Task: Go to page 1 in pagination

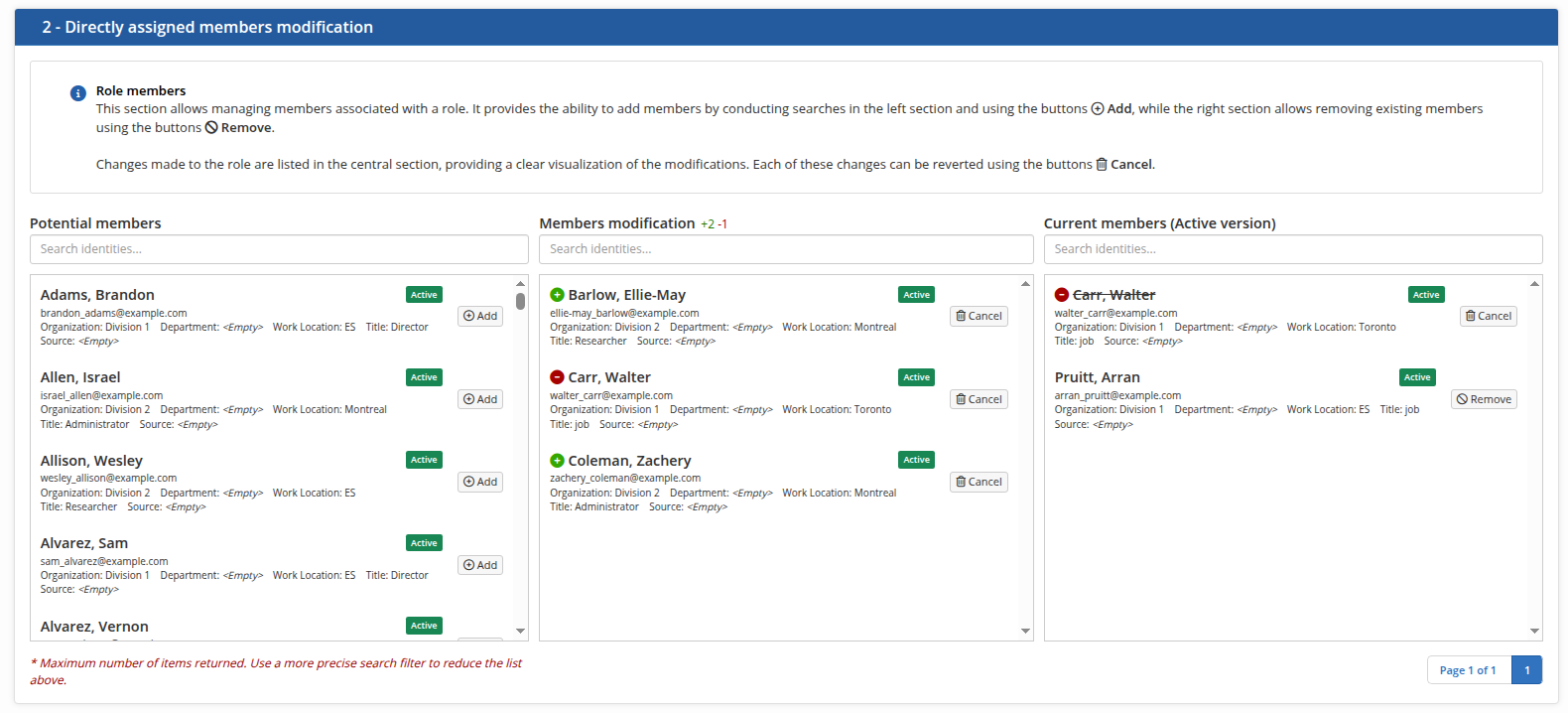Action: coord(1526,670)
